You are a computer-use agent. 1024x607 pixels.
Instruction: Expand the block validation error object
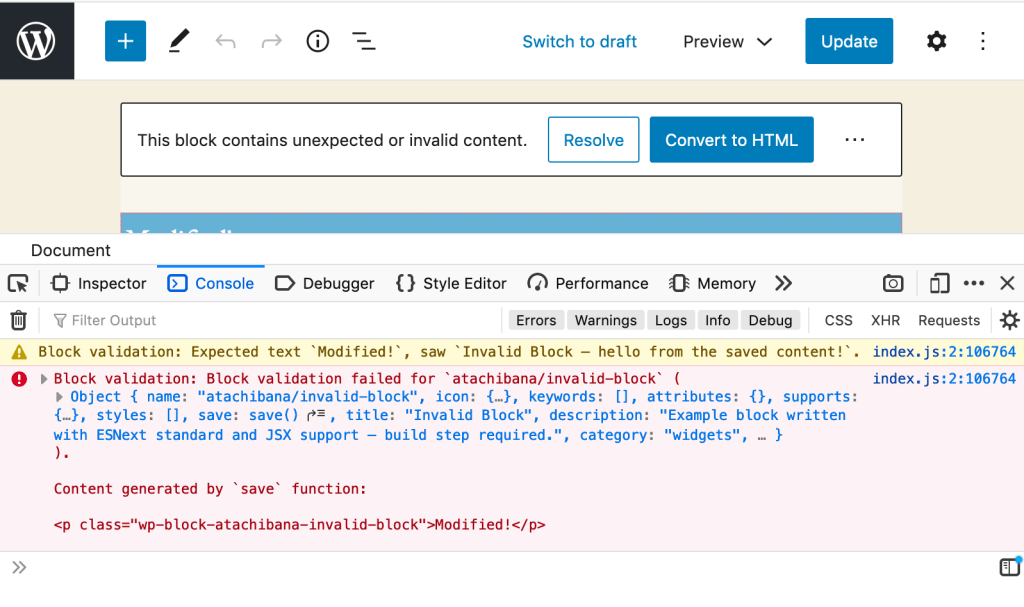click(x=42, y=378)
